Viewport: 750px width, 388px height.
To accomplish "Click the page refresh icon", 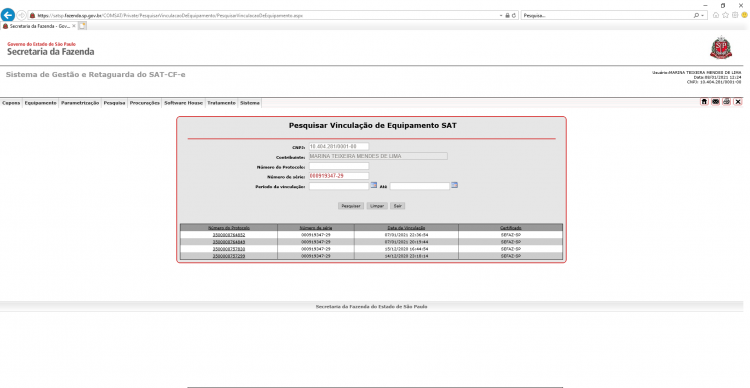I will [x=514, y=15].
